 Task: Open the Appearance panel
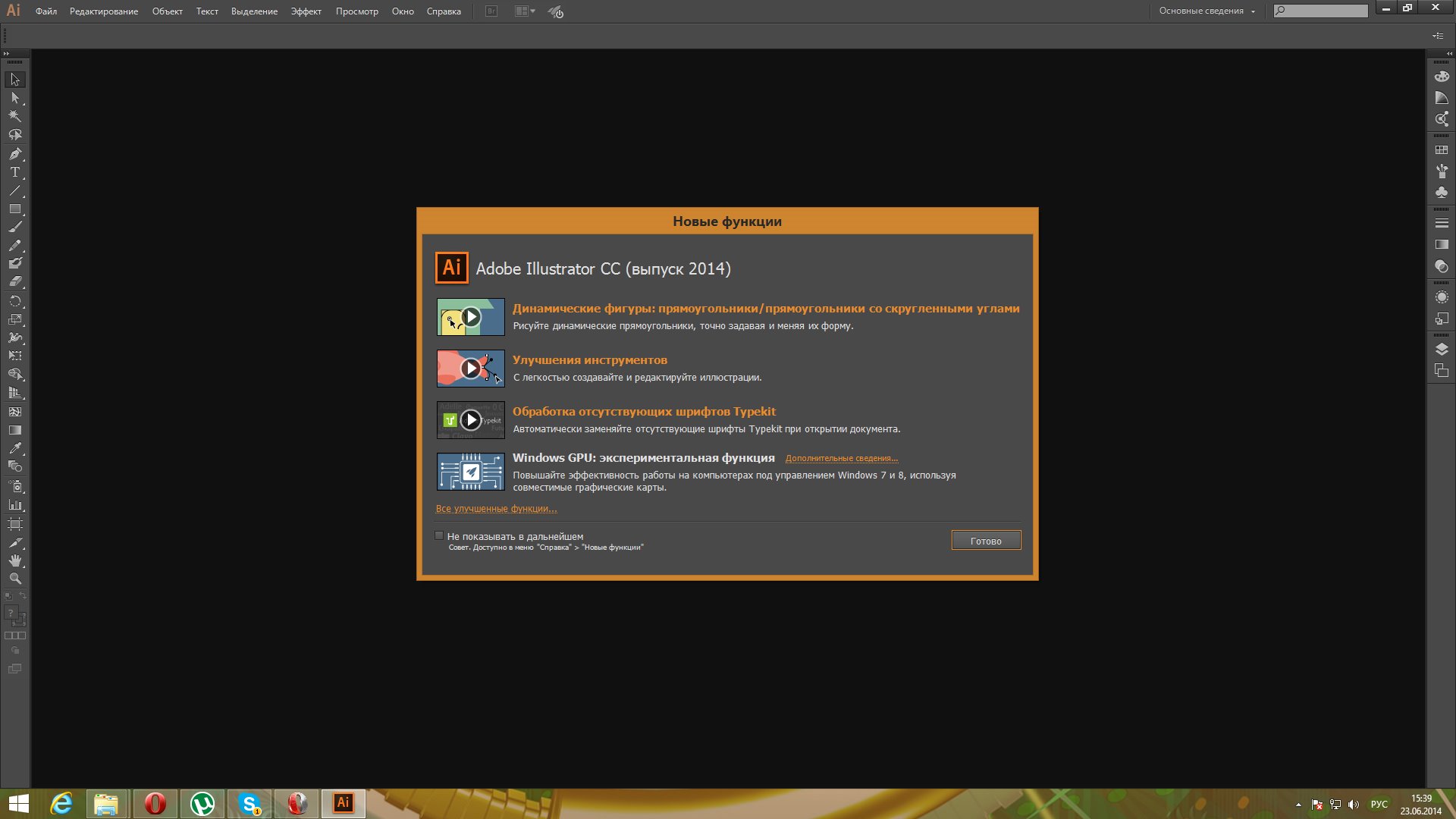coord(1442,297)
